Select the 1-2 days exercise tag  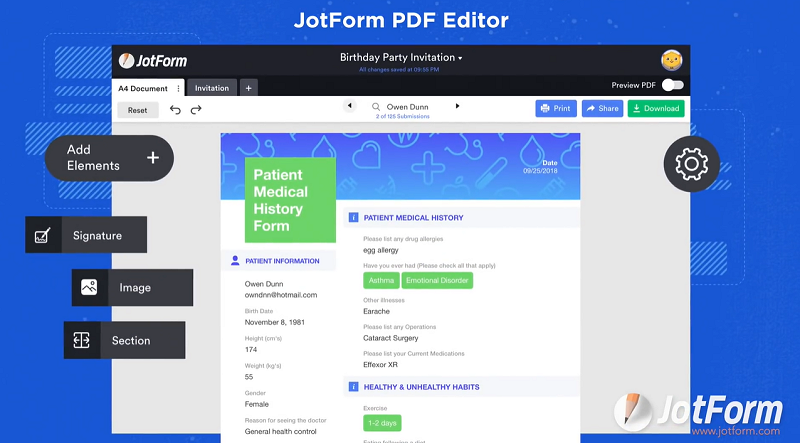click(382, 423)
